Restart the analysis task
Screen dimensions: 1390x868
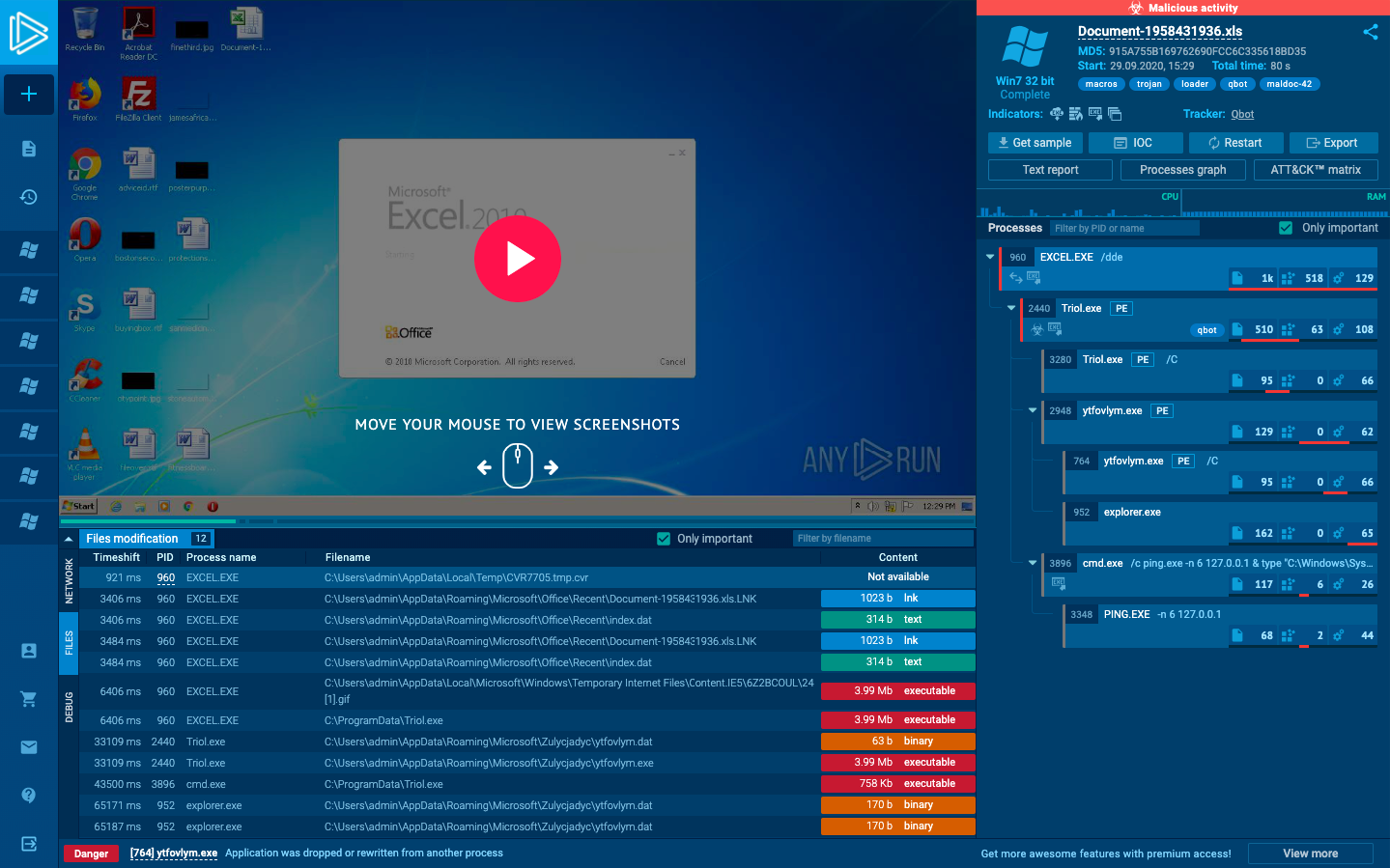1235,143
